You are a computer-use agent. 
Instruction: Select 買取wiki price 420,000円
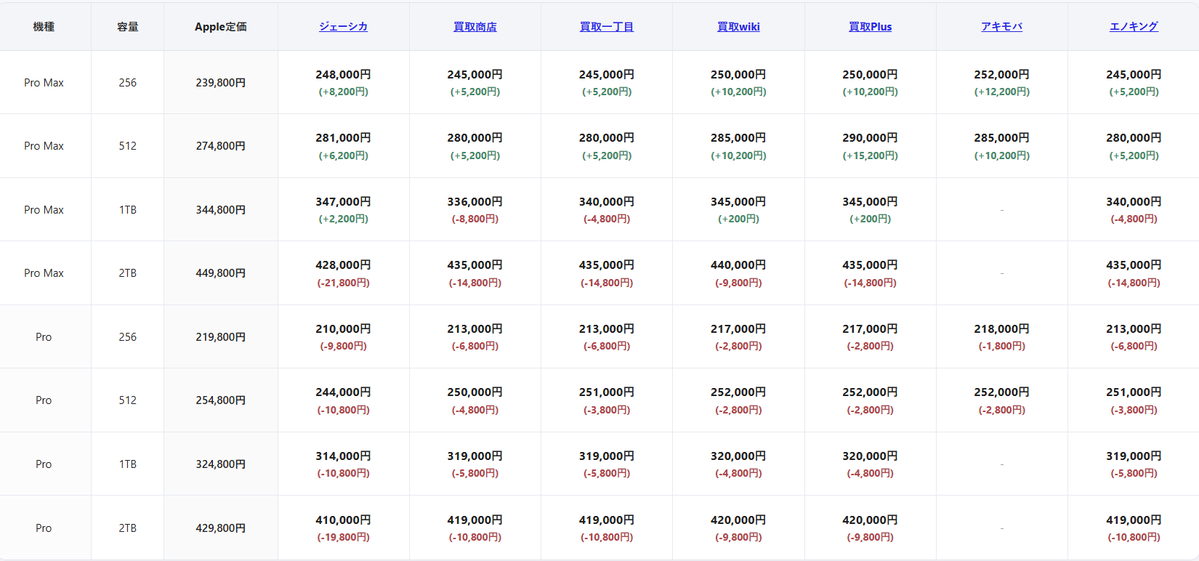(x=738, y=520)
